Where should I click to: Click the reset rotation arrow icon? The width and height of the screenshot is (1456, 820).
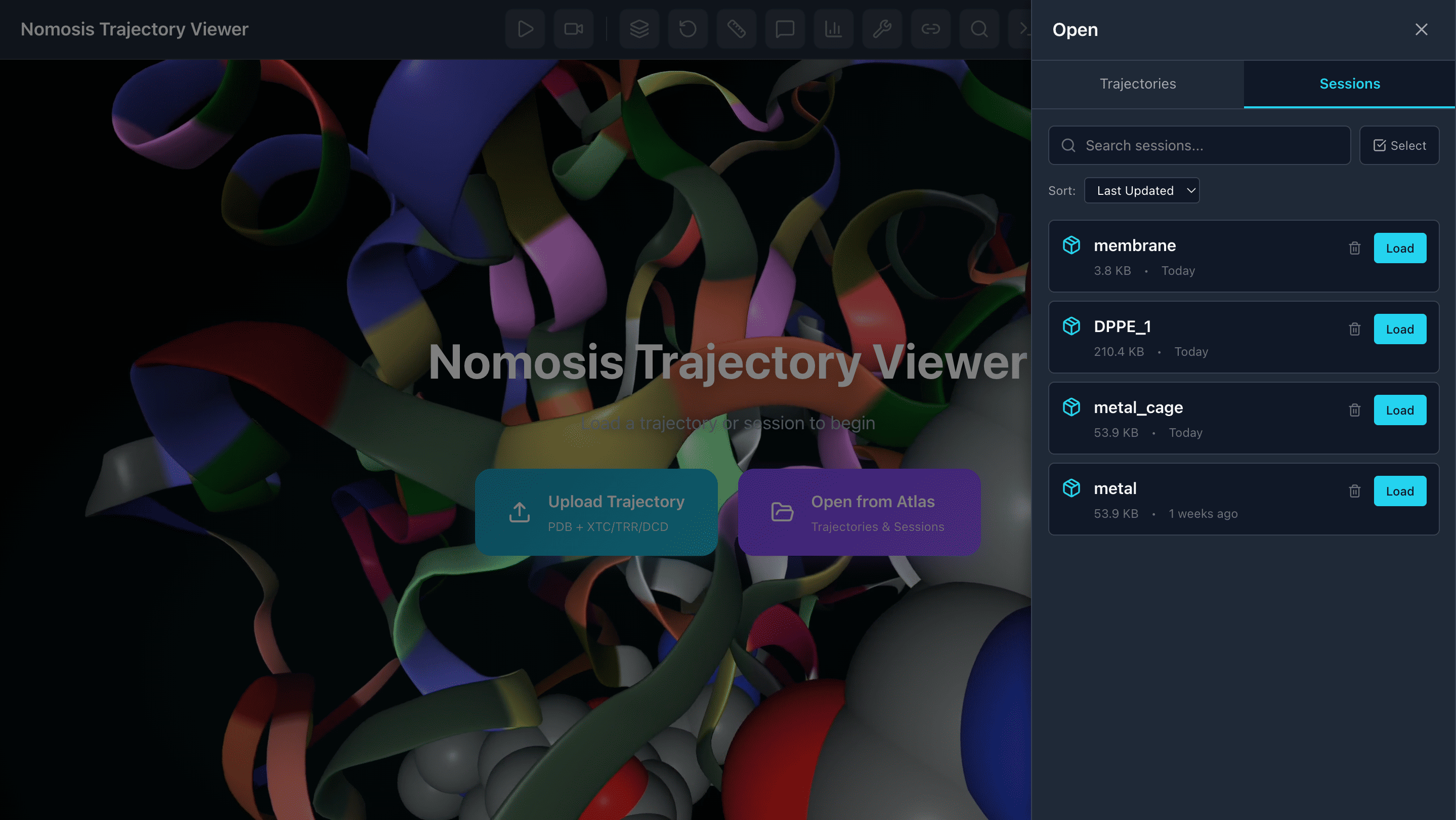pos(688,29)
